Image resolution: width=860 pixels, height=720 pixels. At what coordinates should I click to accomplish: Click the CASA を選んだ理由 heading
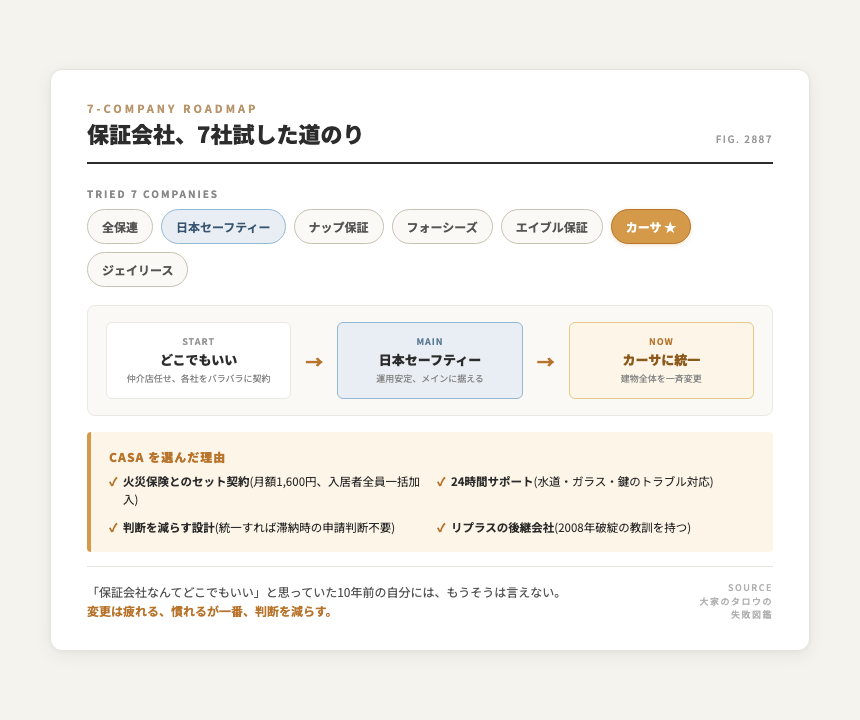coord(167,457)
